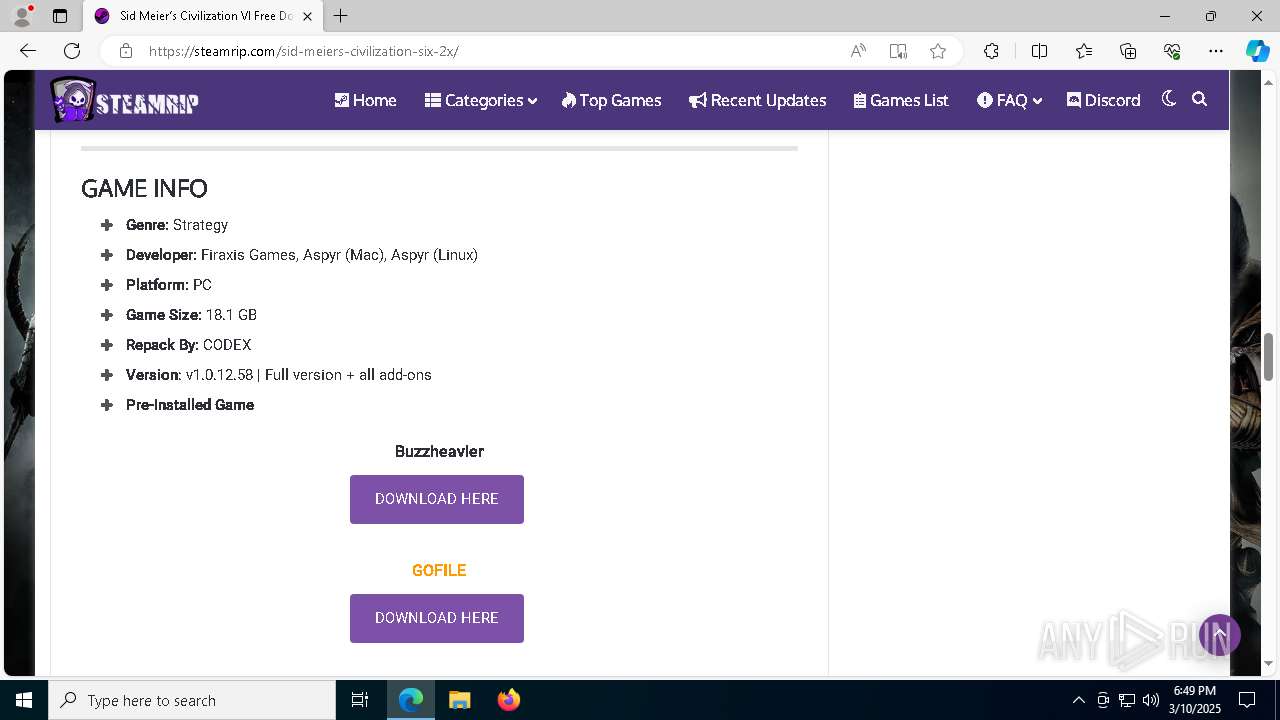Click GOFILE DOWNLOAD HERE button
The image size is (1280, 720).
point(437,618)
